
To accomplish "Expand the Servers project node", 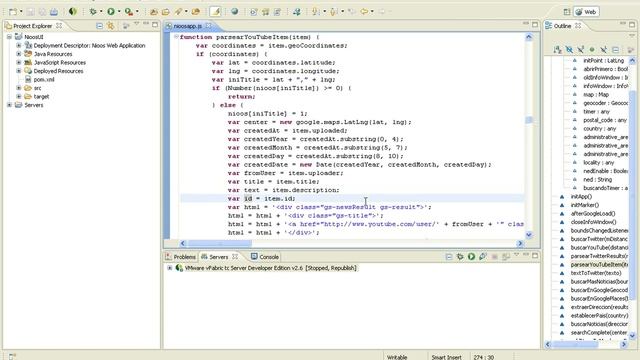I will [x=9, y=105].
